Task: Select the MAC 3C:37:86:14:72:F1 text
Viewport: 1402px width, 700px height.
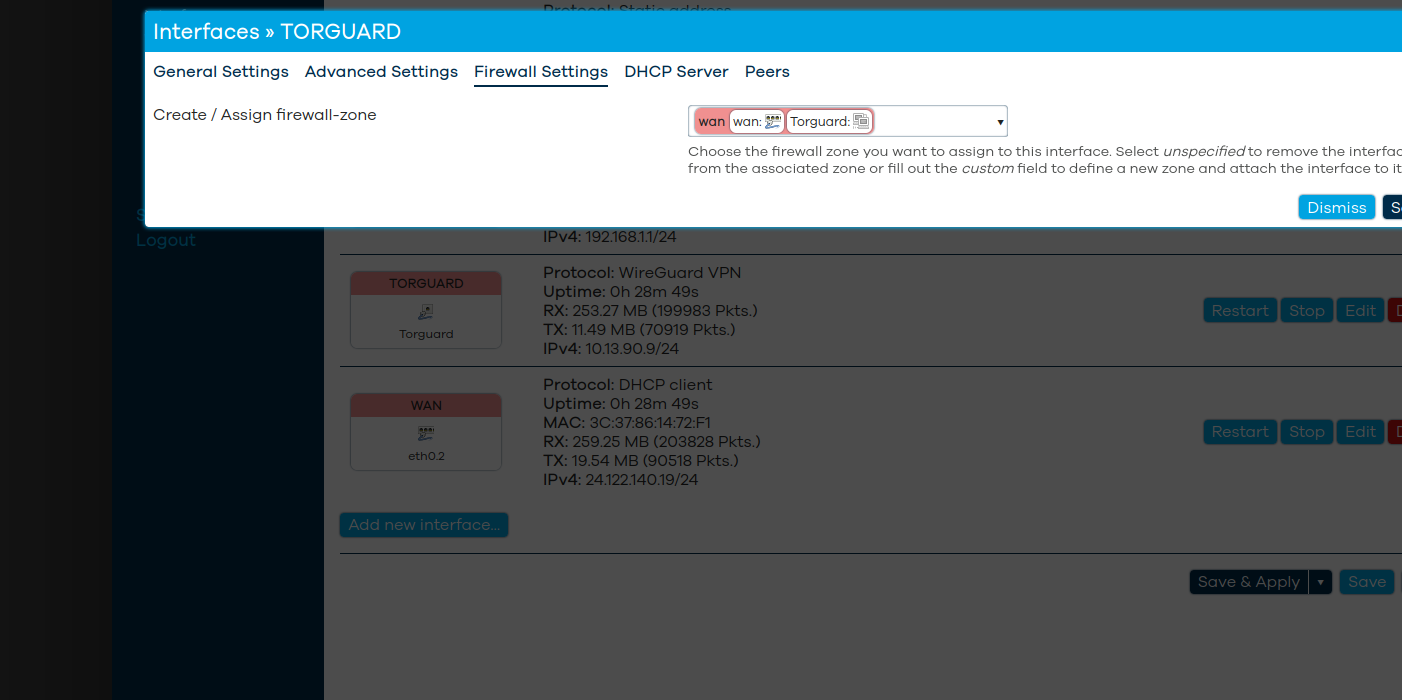Action: tap(627, 423)
